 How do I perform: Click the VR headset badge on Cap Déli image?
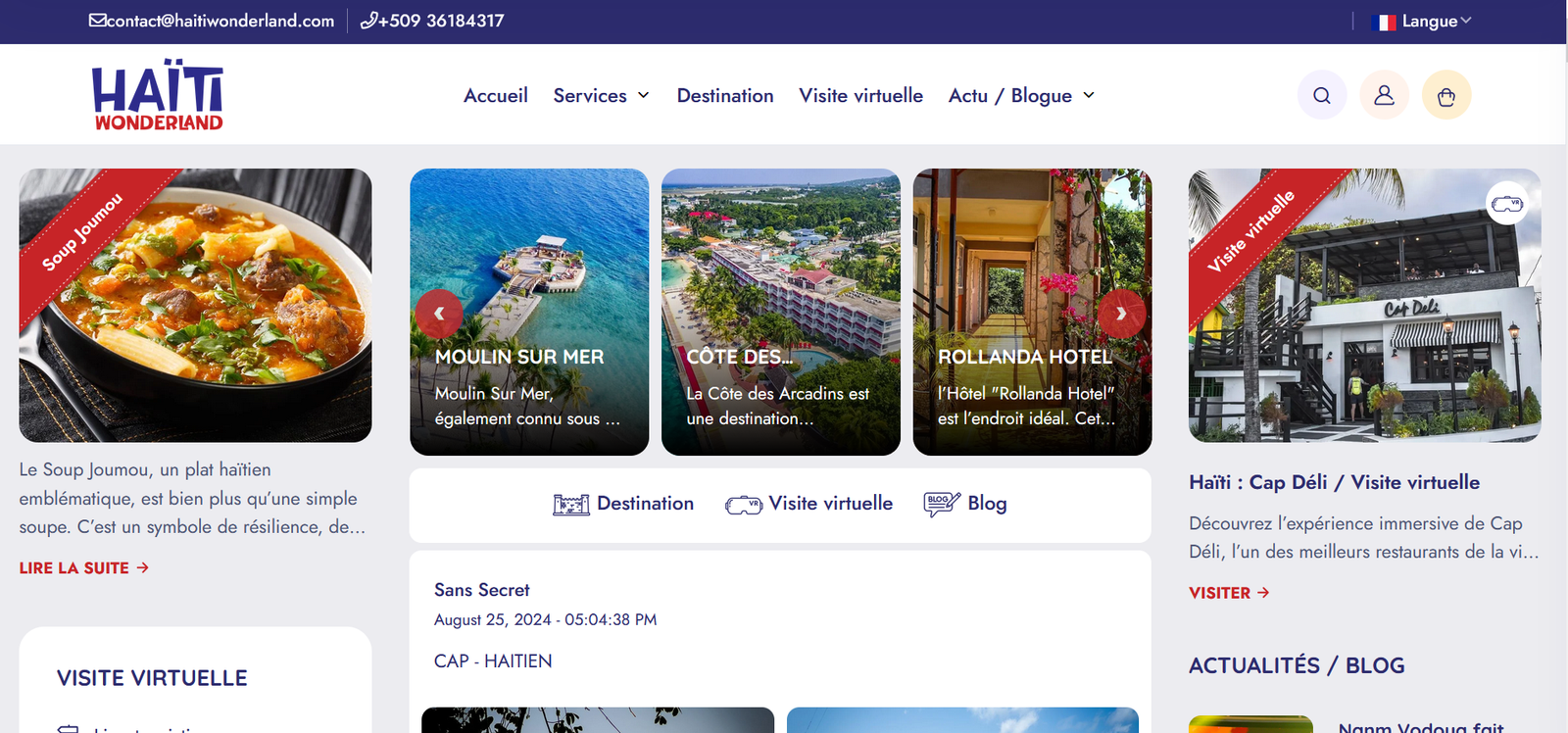(x=1507, y=204)
